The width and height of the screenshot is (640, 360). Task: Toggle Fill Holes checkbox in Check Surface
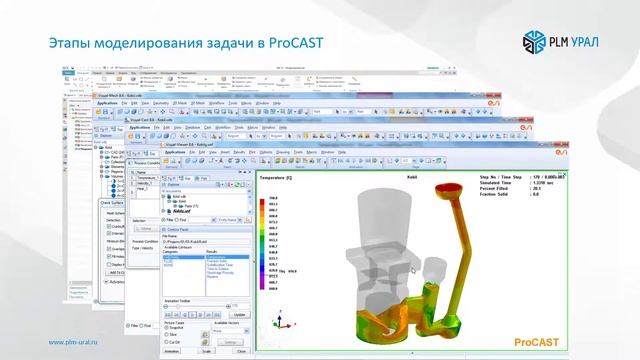click(x=109, y=256)
